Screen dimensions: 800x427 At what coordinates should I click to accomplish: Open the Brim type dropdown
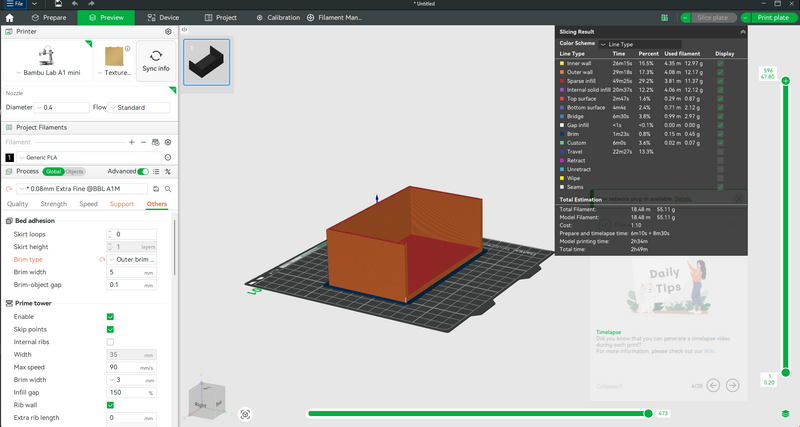(x=132, y=260)
